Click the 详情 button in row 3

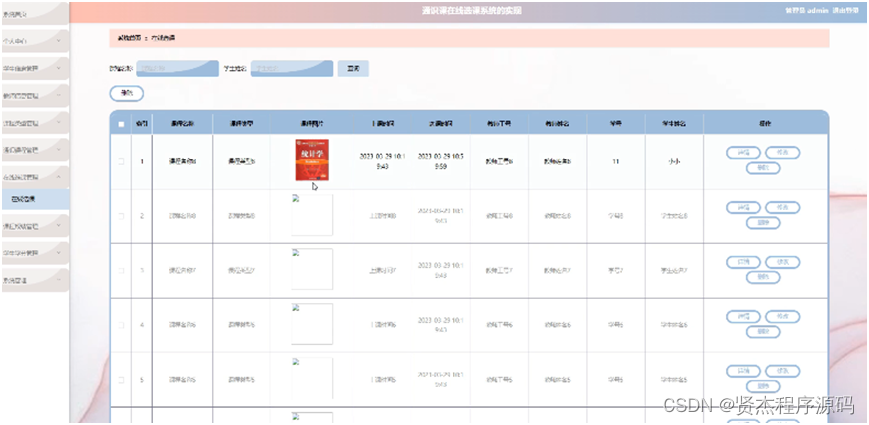pyautogui.click(x=743, y=263)
